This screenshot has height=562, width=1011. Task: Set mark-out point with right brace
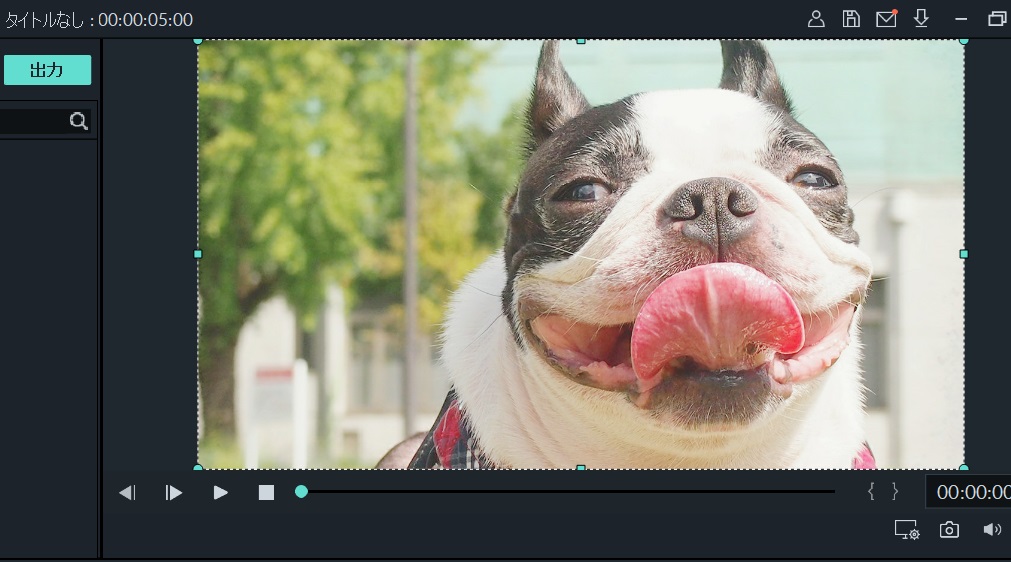coord(895,491)
